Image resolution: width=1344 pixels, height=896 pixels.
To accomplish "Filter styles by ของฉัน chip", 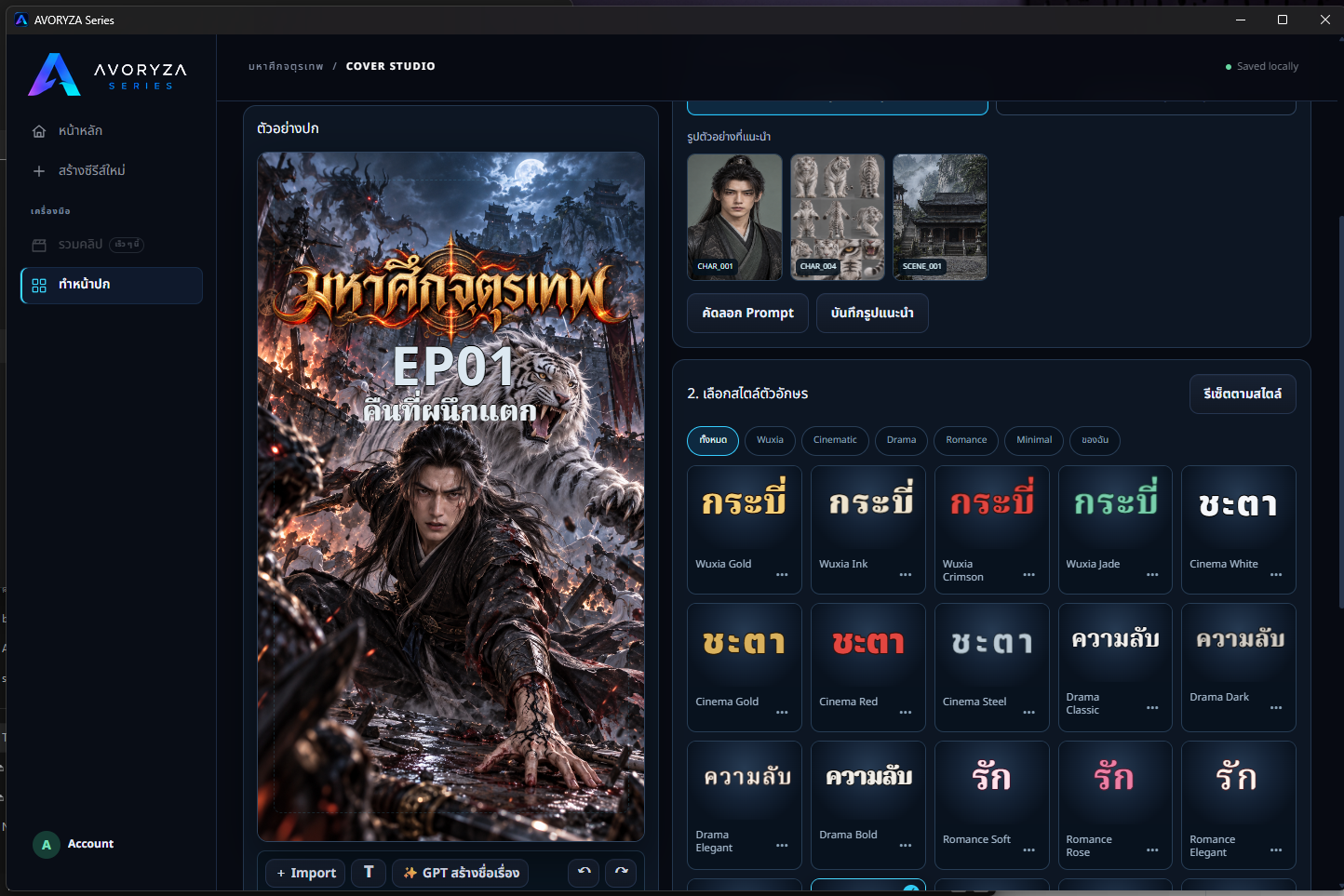I will pyautogui.click(x=1095, y=440).
